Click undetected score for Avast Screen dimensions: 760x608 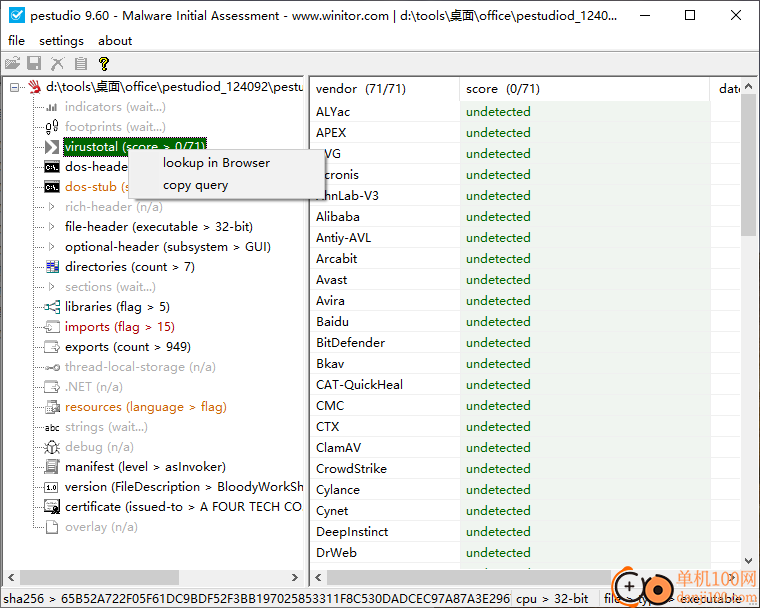(498, 280)
